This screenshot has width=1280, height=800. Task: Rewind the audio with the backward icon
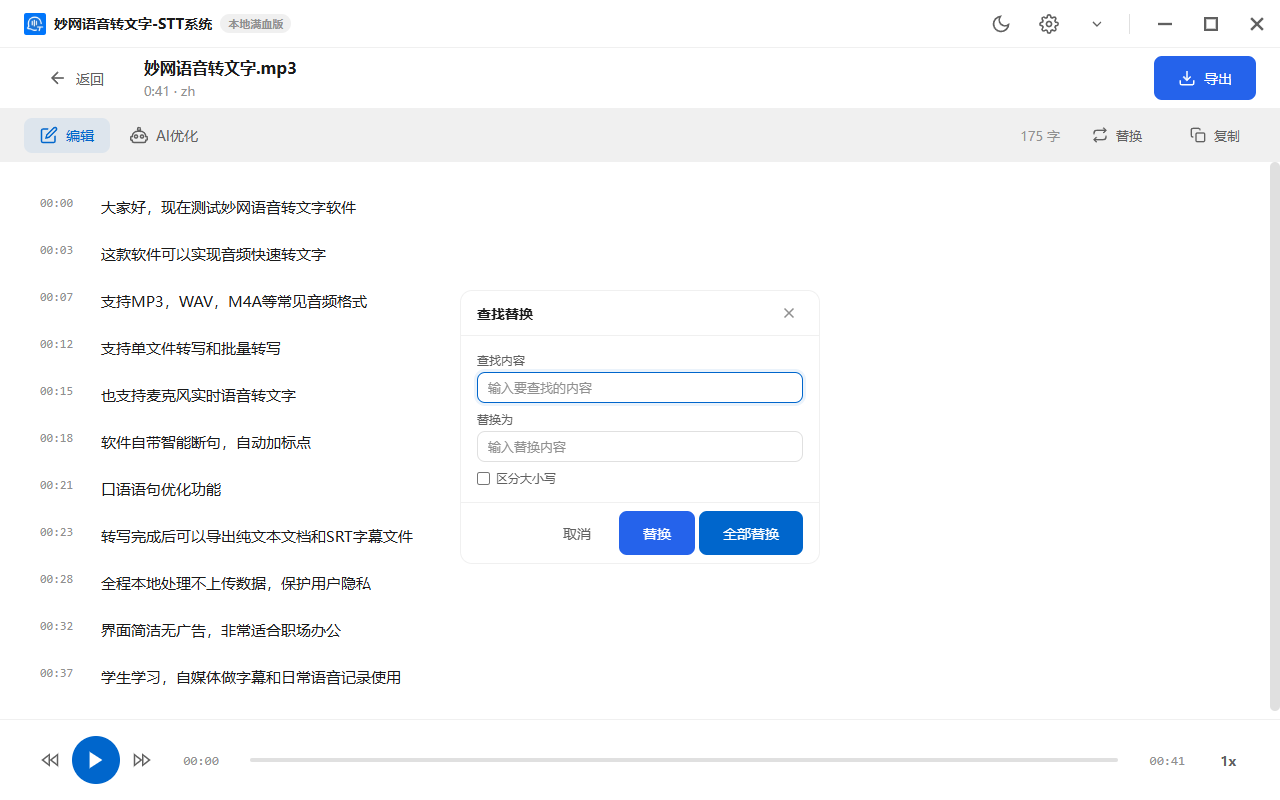click(x=50, y=760)
